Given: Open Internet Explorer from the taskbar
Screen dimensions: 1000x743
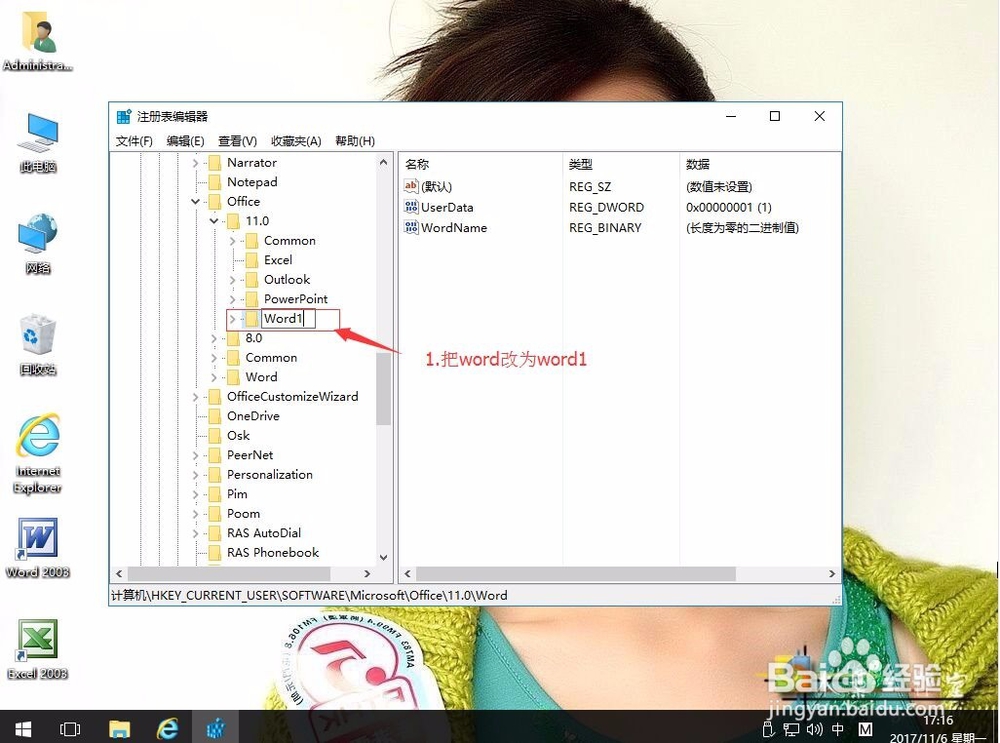Looking at the screenshot, I should (x=168, y=728).
